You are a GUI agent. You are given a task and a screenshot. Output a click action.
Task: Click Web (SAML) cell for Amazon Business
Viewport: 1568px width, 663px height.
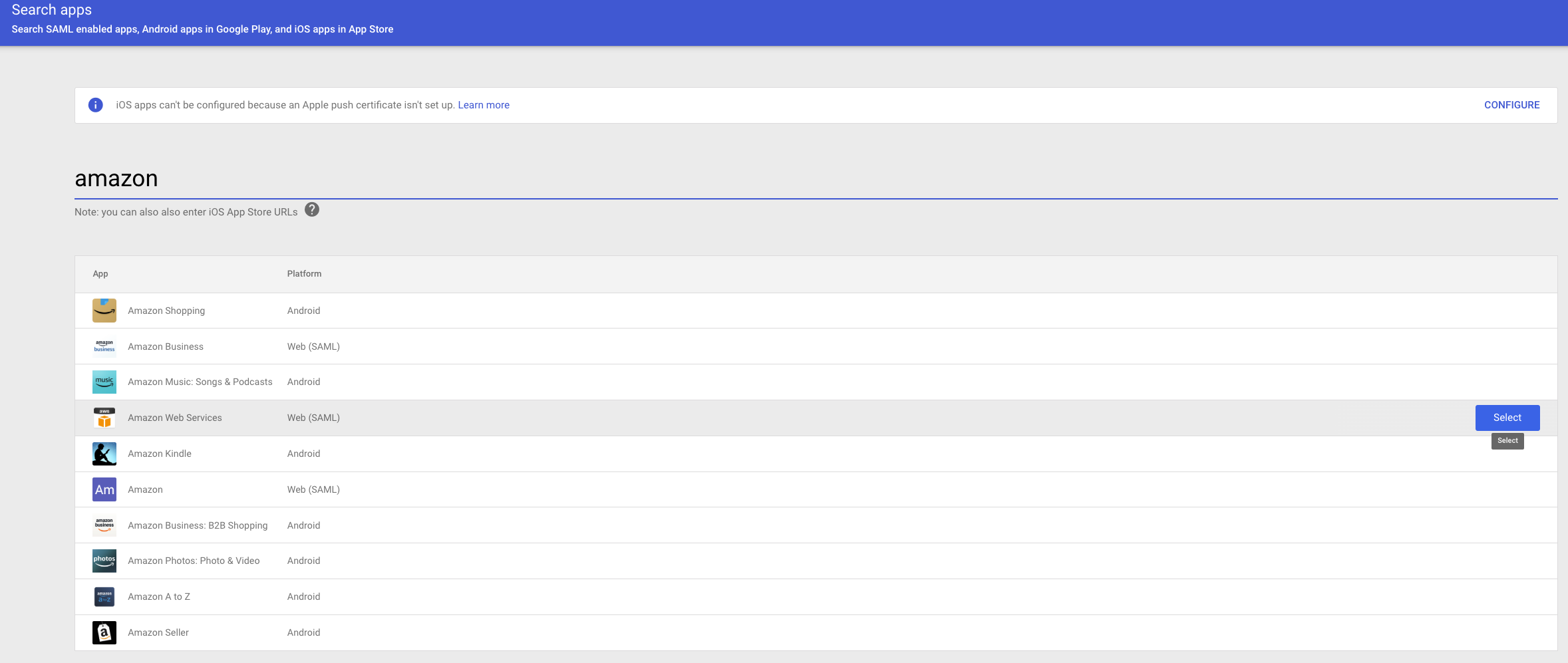pyautogui.click(x=313, y=346)
